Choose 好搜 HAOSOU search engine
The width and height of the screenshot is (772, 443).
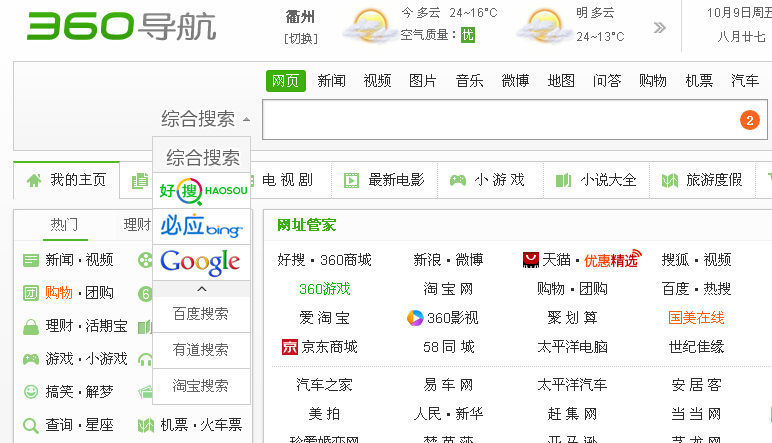coord(202,190)
